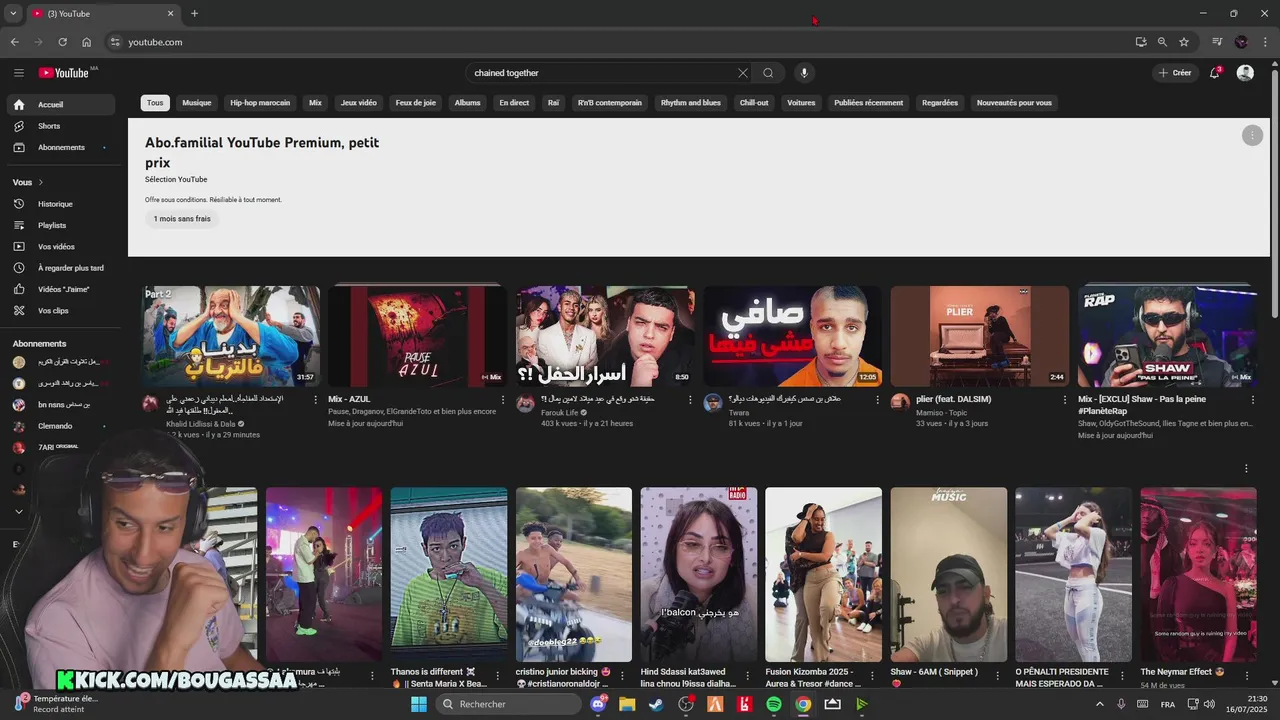Select the Hip-hop marocain chip
1280x720 pixels.
260,103
